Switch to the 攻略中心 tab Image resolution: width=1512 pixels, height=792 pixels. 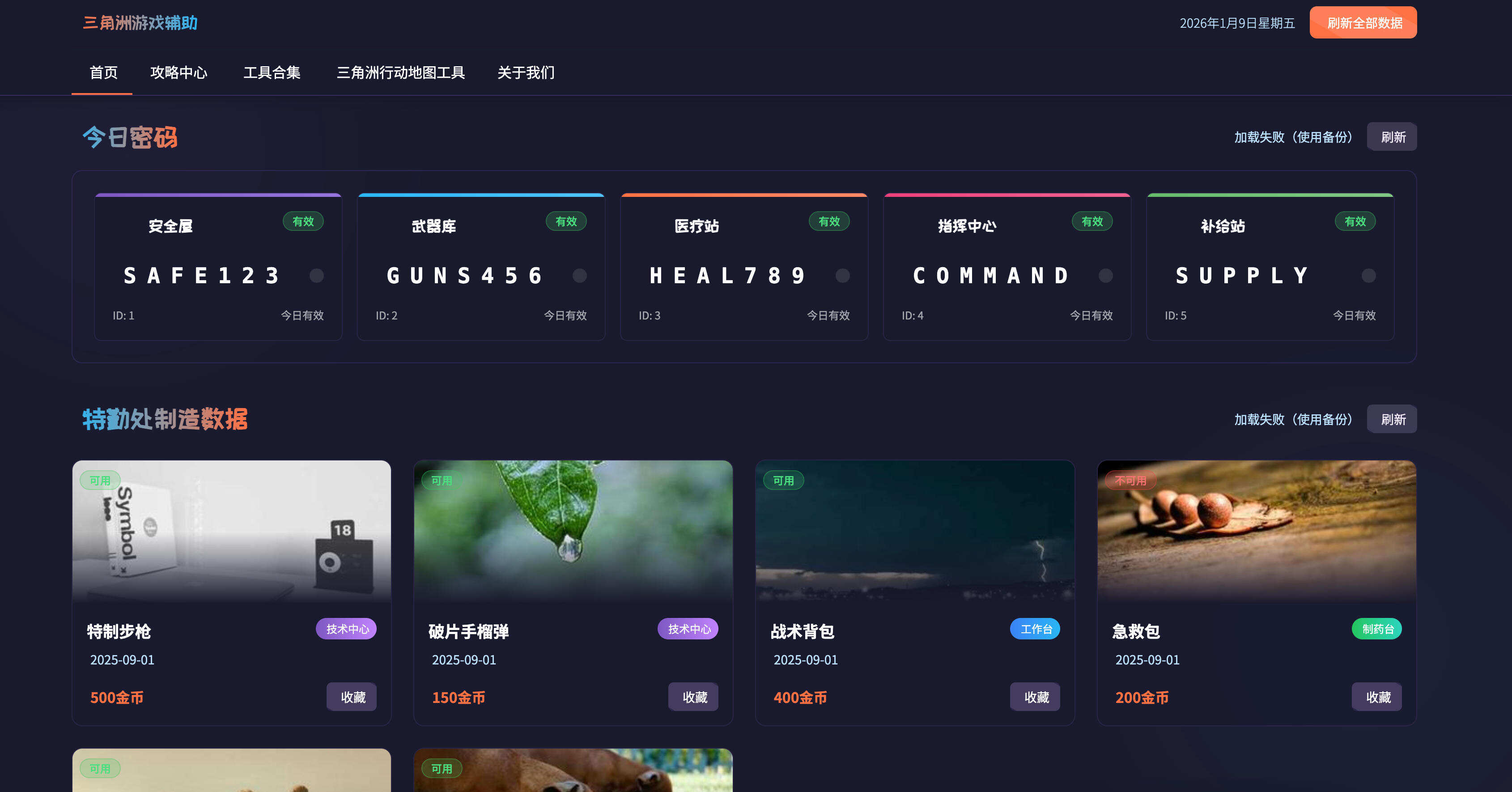(180, 73)
